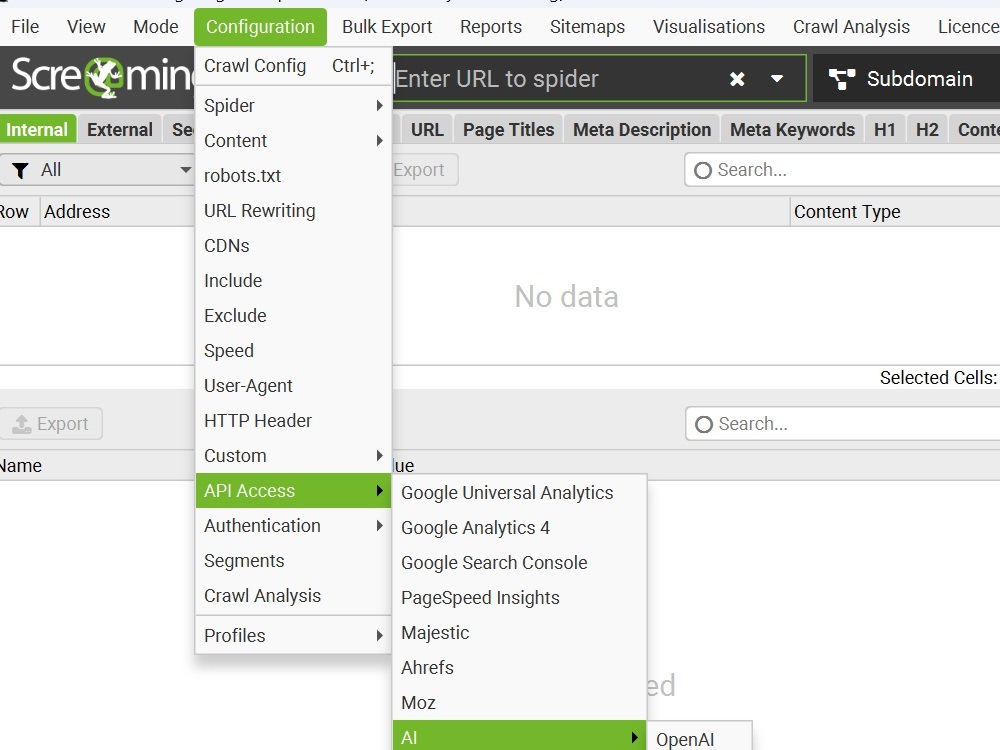Choose Google Analytics 4

[x=520, y=527]
